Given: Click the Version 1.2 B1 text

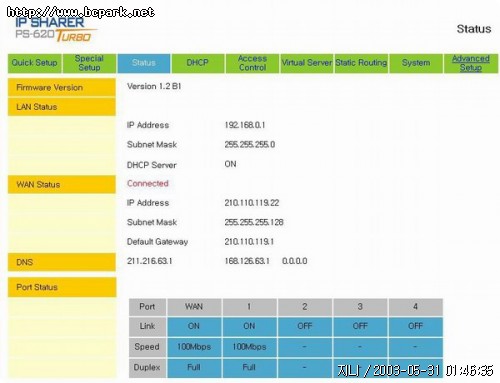Looking at the screenshot, I should coord(154,86).
